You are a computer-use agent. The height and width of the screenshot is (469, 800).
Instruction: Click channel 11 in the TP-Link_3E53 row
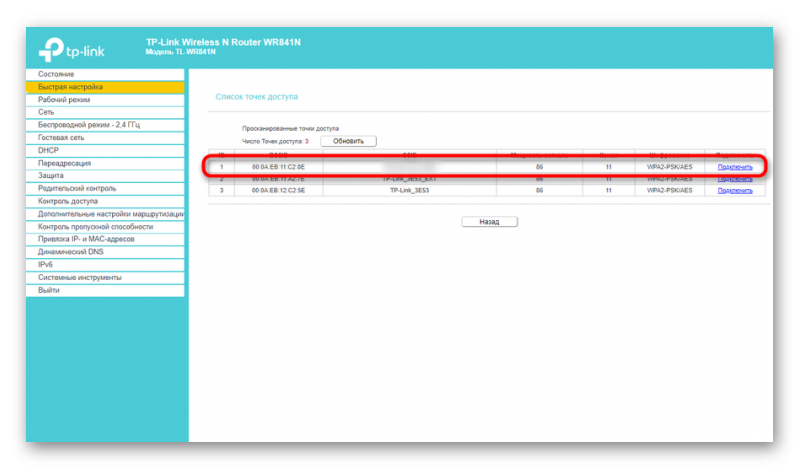pyautogui.click(x=608, y=190)
